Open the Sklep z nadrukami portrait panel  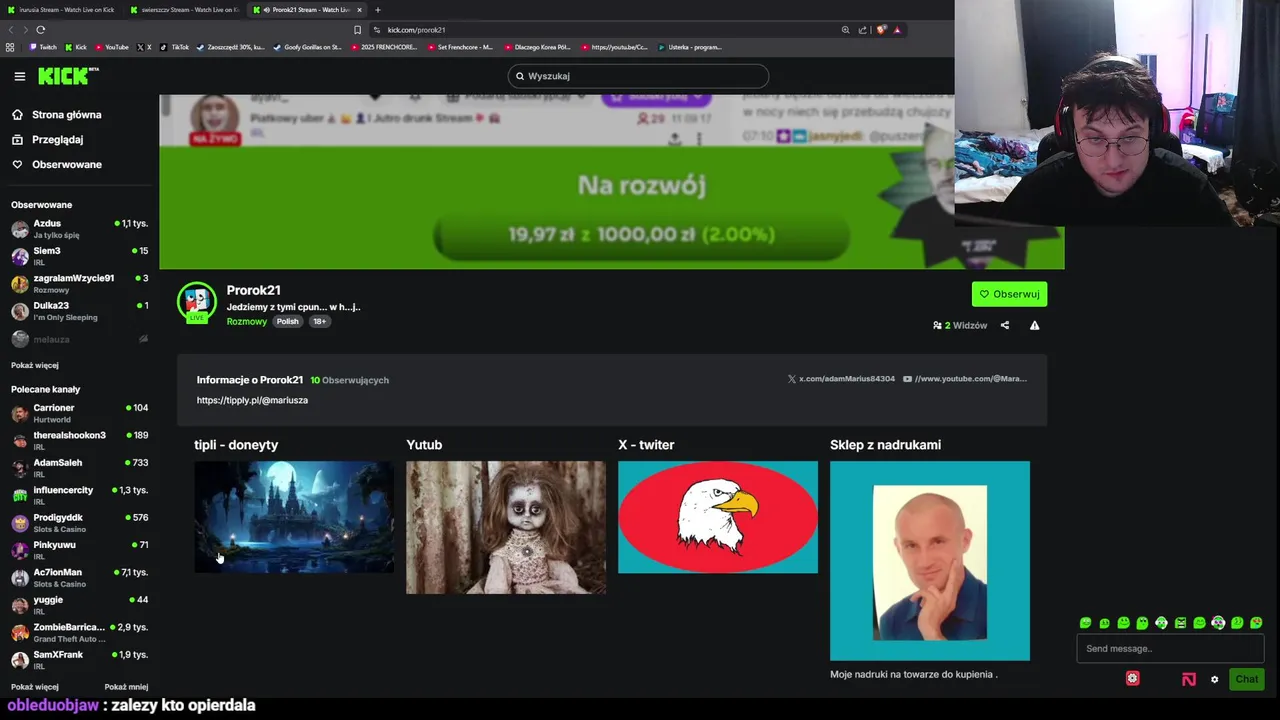pyautogui.click(x=930, y=561)
